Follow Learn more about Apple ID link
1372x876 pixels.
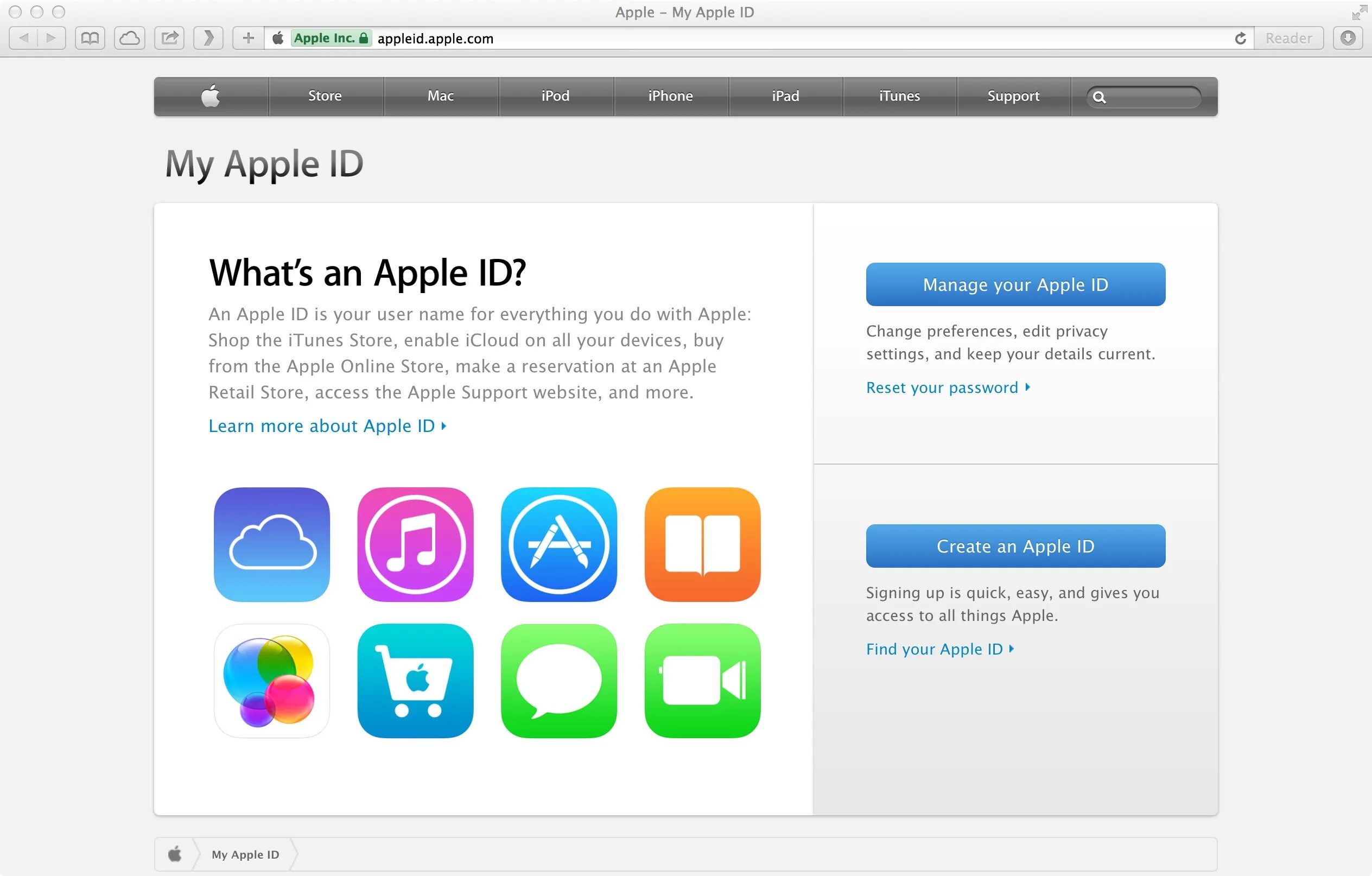(328, 426)
